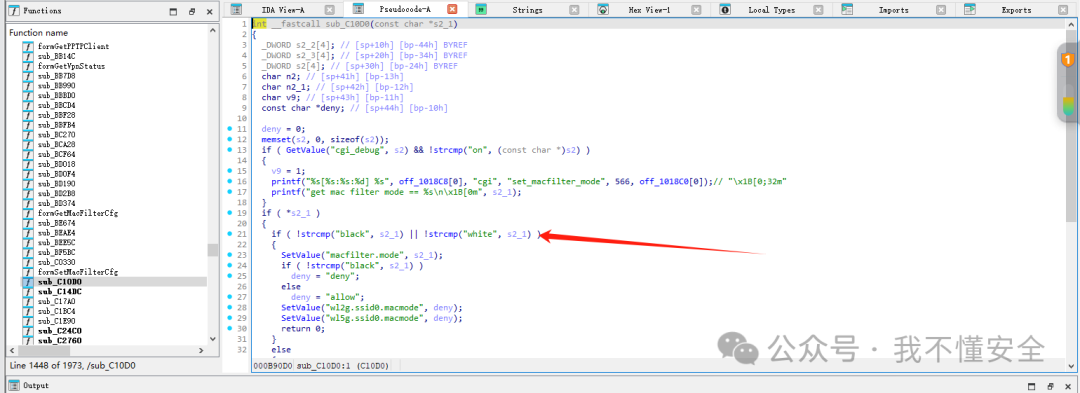The width and height of the screenshot is (1080, 393).
Task: Click the 000B90D0 address status entry
Action: point(273,365)
